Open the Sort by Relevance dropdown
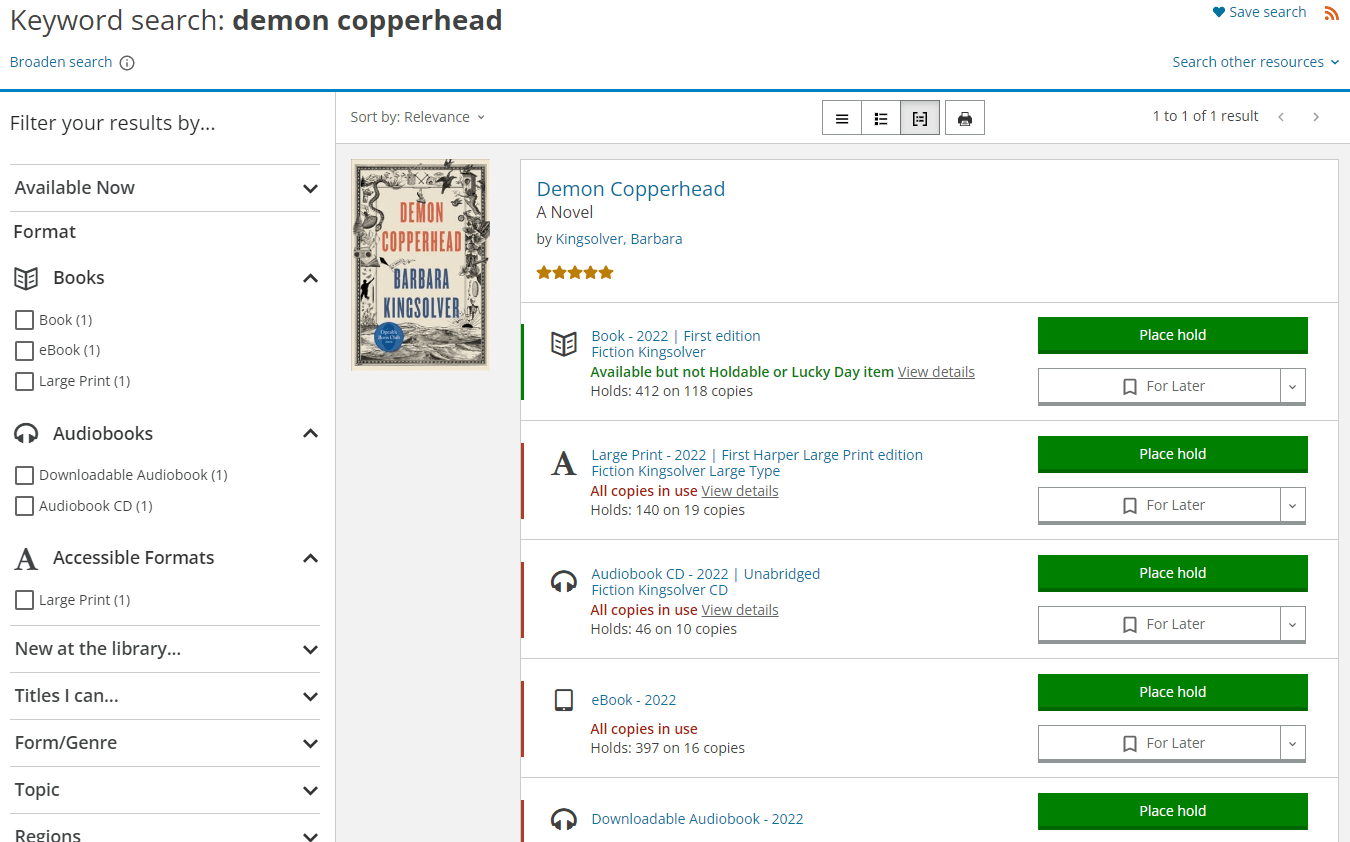 (418, 117)
